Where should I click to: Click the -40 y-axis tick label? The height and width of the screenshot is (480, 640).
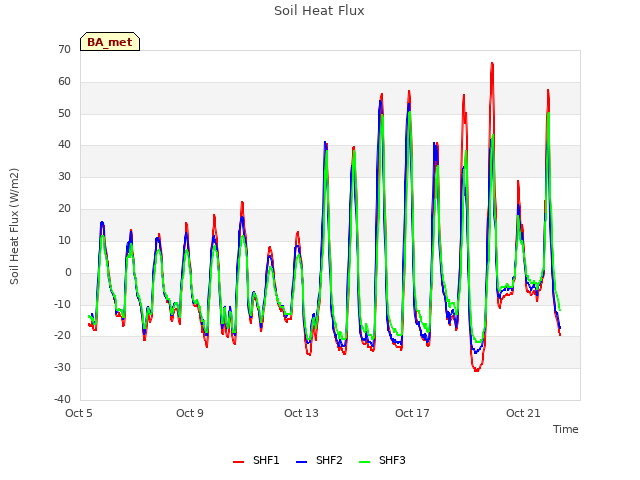[x=62, y=399]
